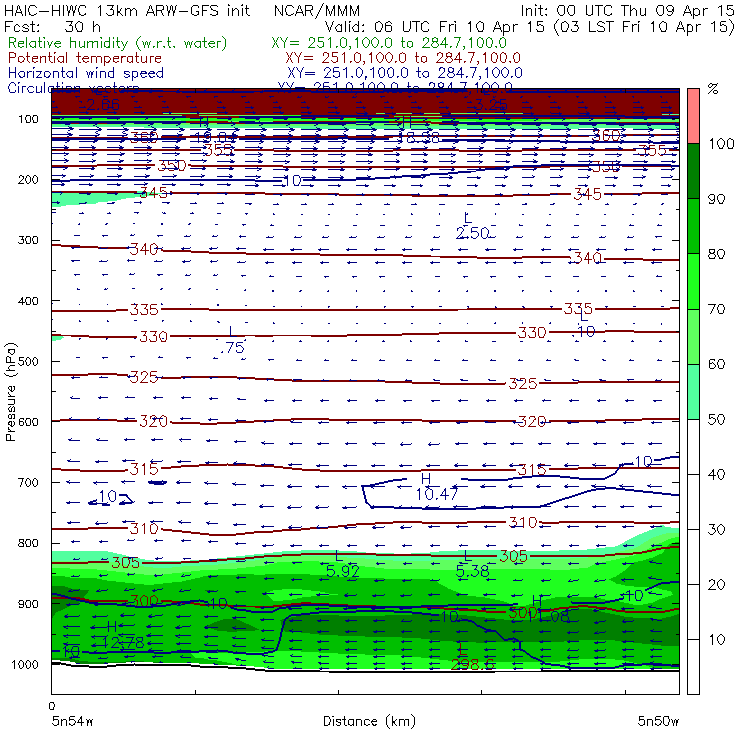Click the '500' pressure axis tick label
This screenshot has height=740, width=740.
pos(28,362)
